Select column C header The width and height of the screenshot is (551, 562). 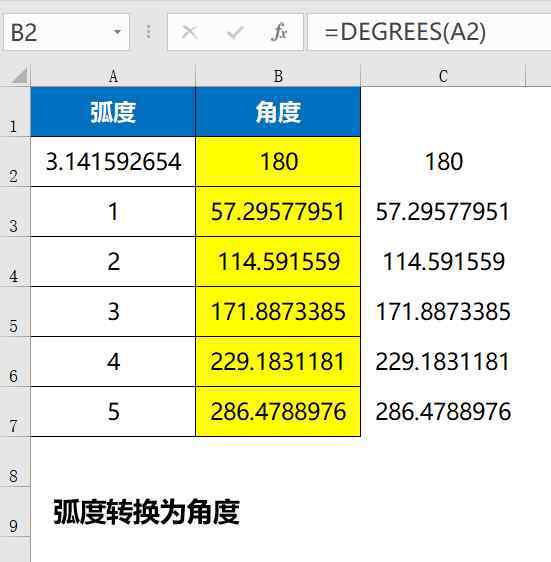pyautogui.click(x=443, y=76)
